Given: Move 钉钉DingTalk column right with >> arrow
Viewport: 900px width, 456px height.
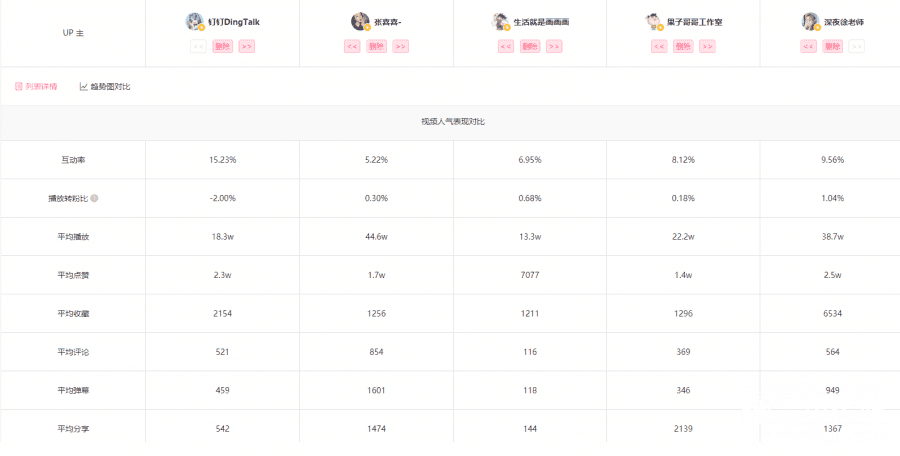Looking at the screenshot, I should [x=246, y=46].
